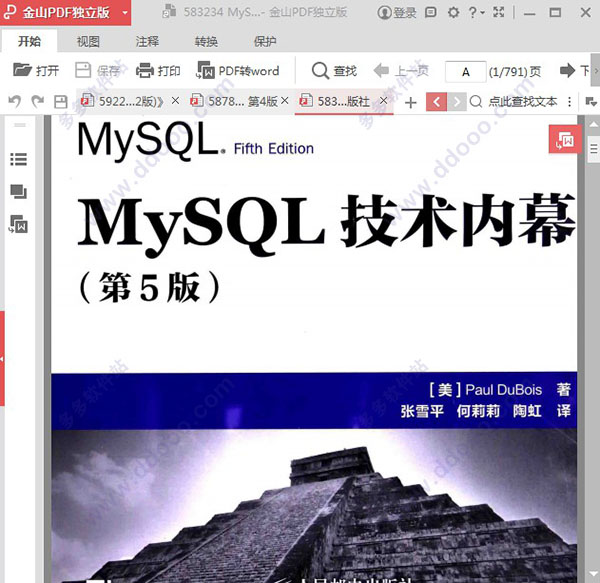Open the 登录 login button
This screenshot has width=600, height=583.
pos(397,13)
